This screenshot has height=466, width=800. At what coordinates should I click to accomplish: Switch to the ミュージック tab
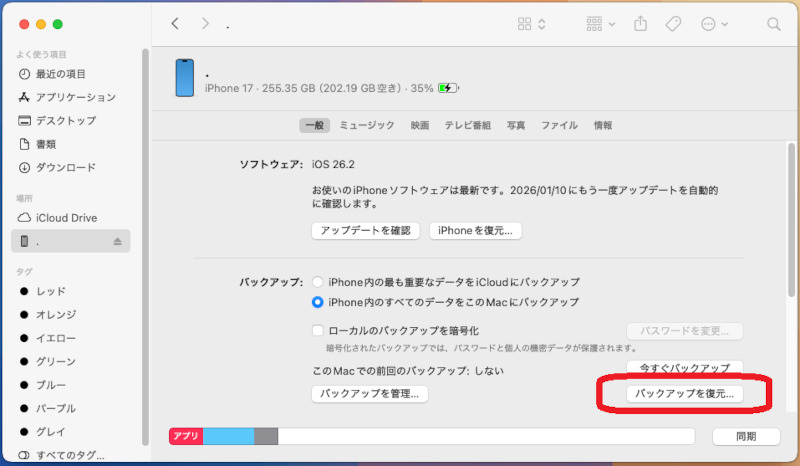tap(367, 125)
